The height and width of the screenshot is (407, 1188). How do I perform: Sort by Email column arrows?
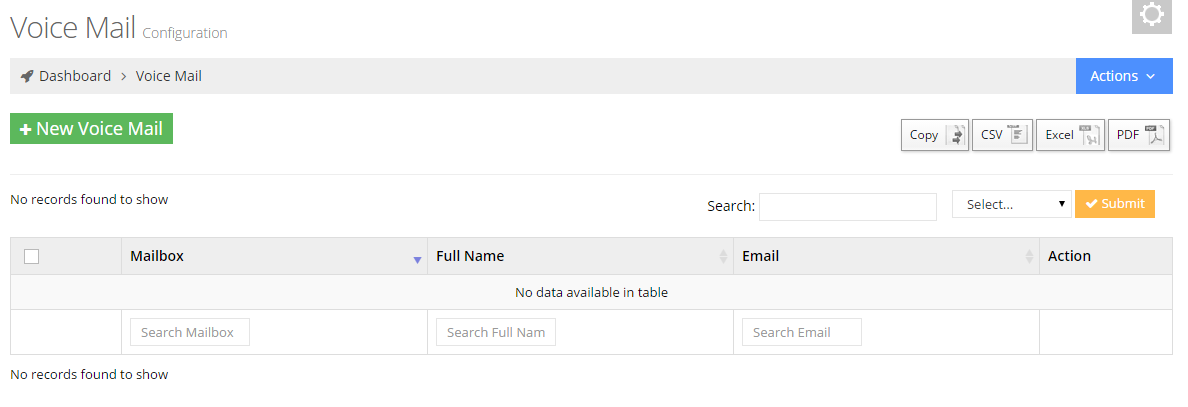pos(1029,257)
